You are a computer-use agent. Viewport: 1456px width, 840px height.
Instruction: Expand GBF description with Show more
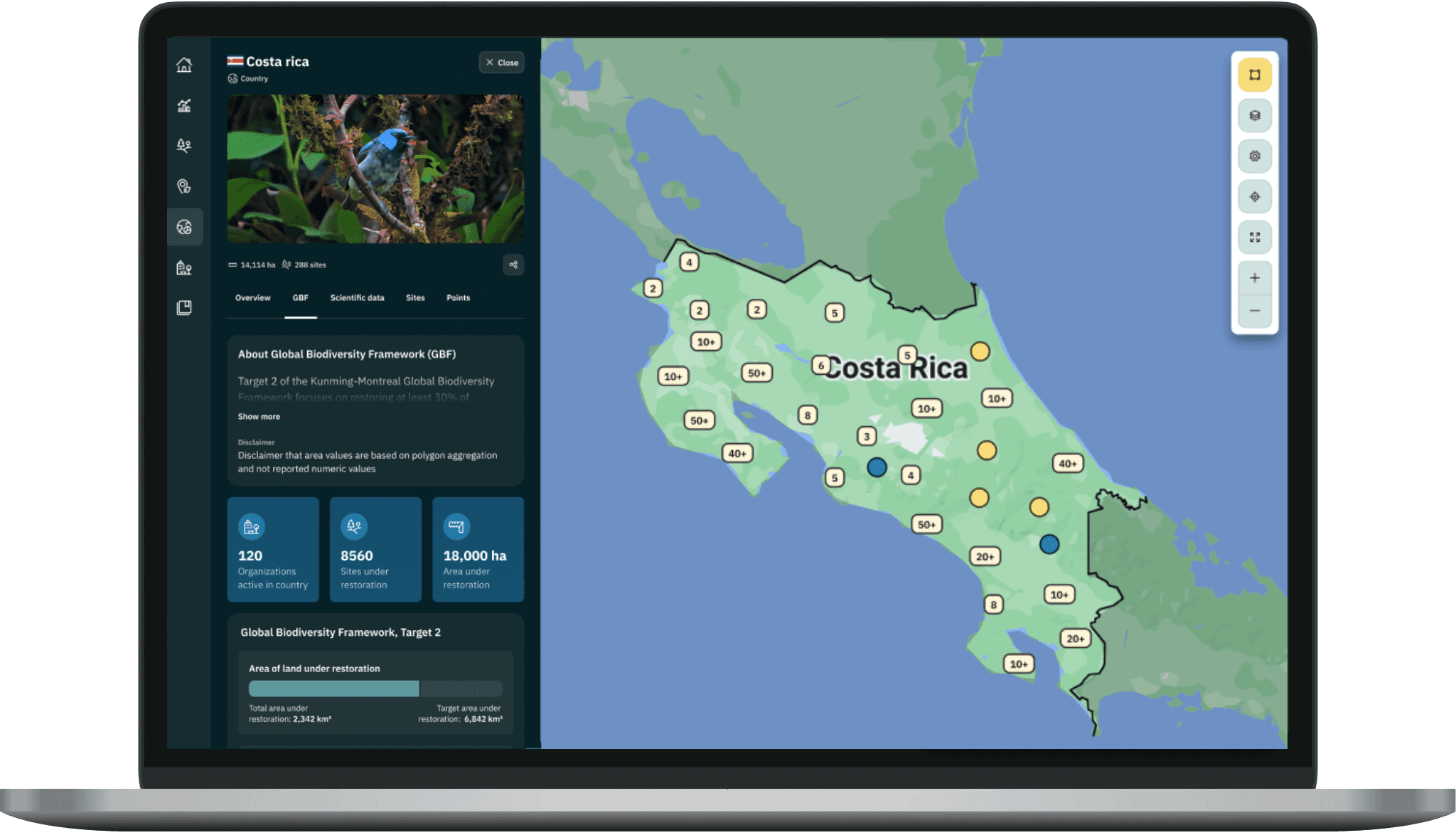[x=259, y=417]
